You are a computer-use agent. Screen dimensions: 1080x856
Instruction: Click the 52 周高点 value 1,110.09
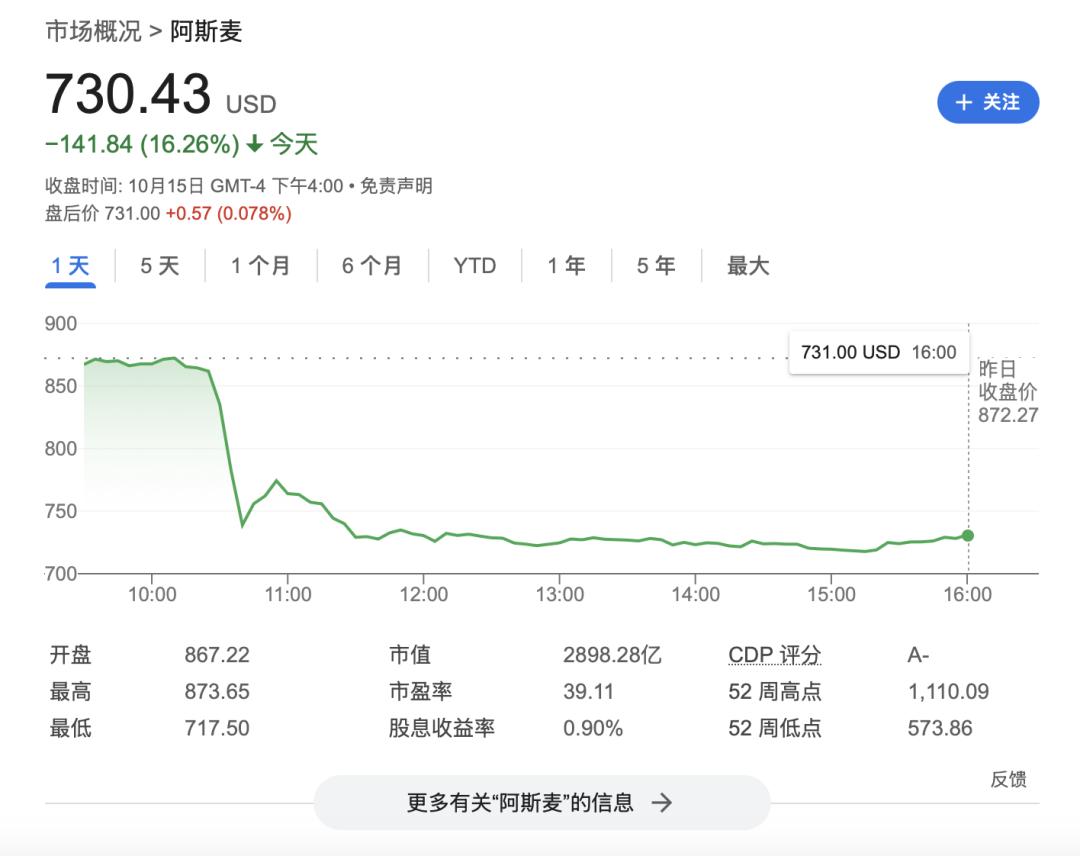click(948, 691)
